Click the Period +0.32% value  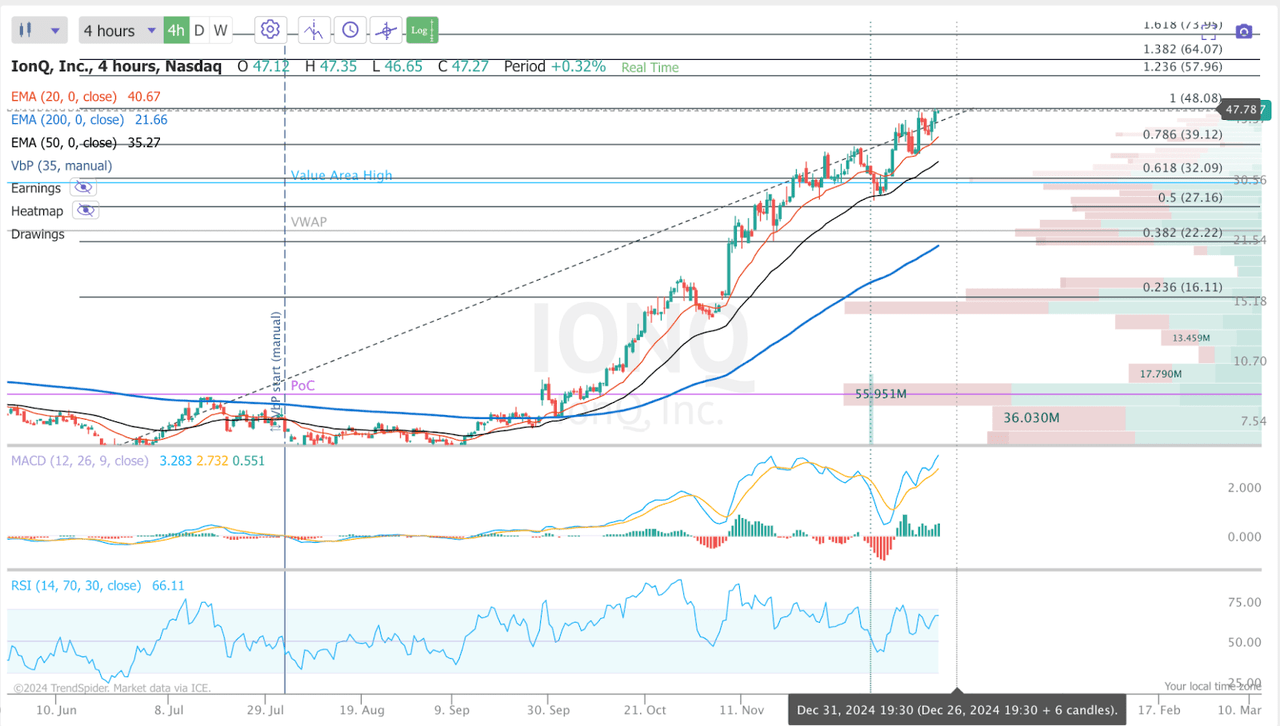point(555,66)
